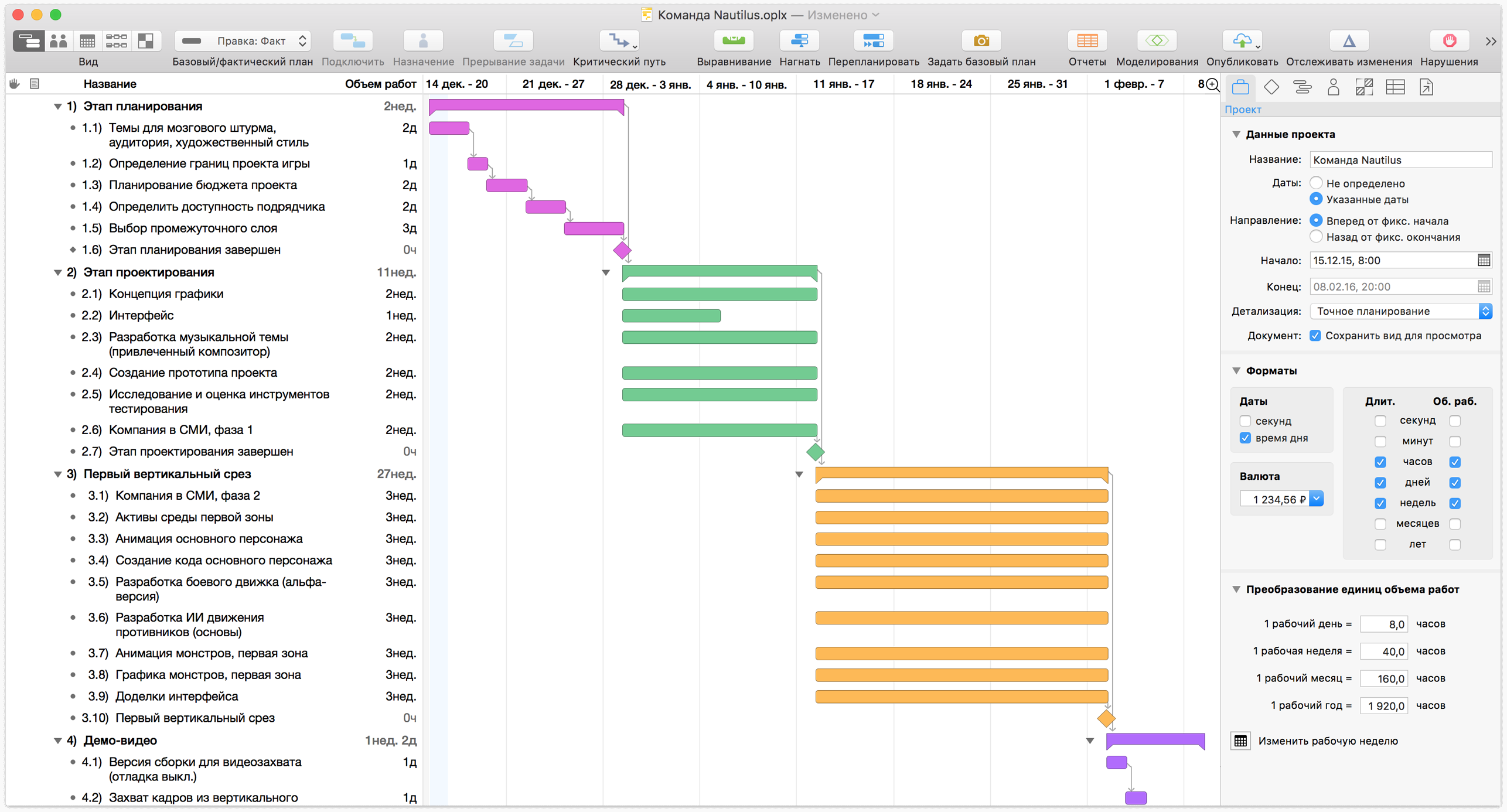Set baseline with camera icon
The image size is (1507, 812).
click(x=981, y=41)
